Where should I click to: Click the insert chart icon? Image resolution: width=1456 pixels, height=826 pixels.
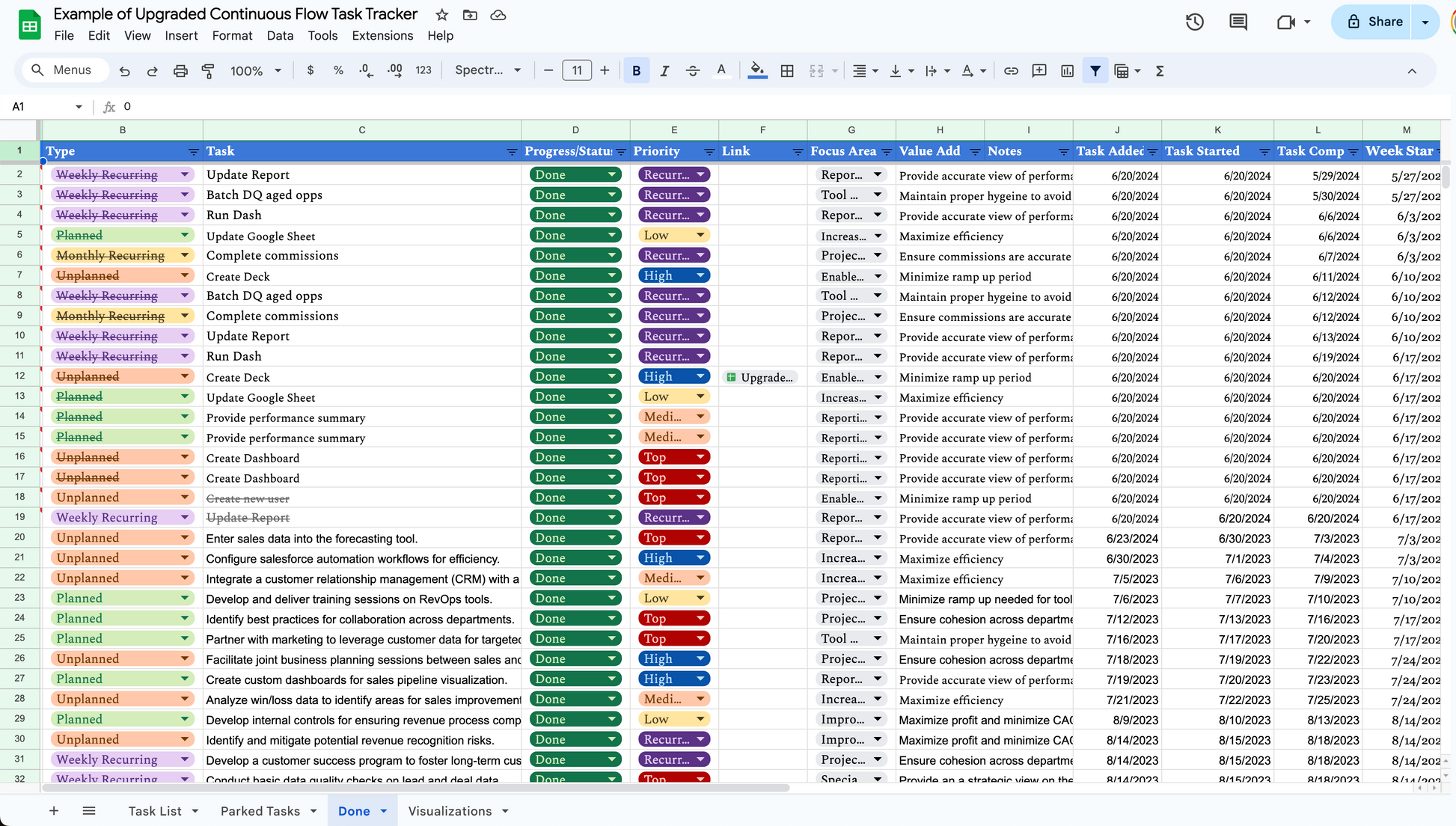1068,71
